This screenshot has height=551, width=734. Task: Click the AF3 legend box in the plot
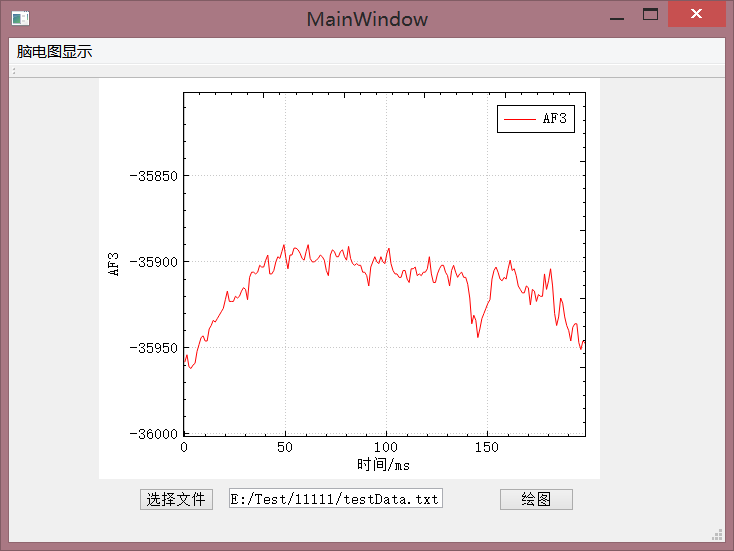click(x=536, y=119)
